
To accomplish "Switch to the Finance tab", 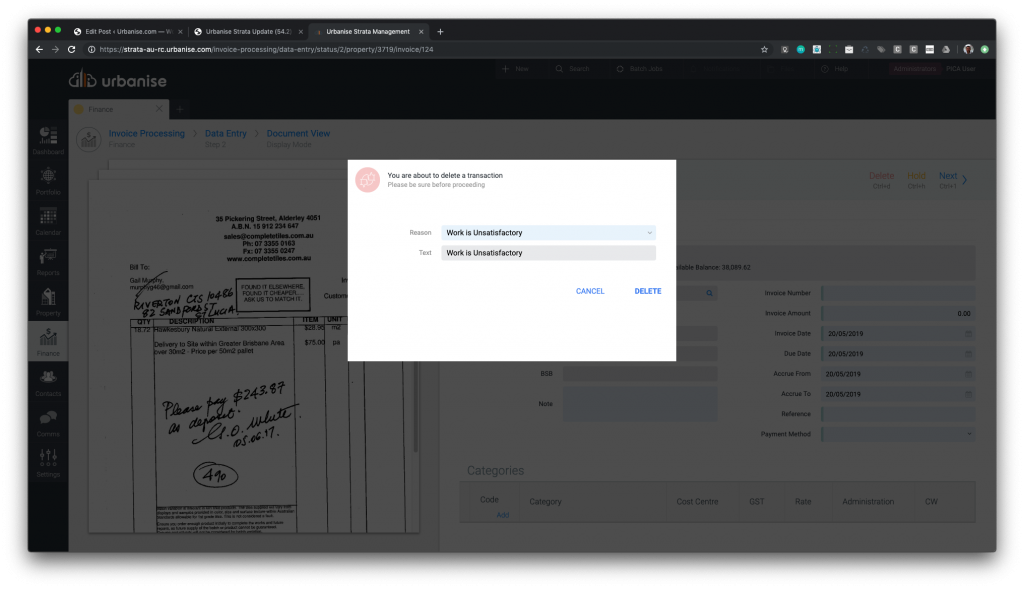I will (101, 109).
